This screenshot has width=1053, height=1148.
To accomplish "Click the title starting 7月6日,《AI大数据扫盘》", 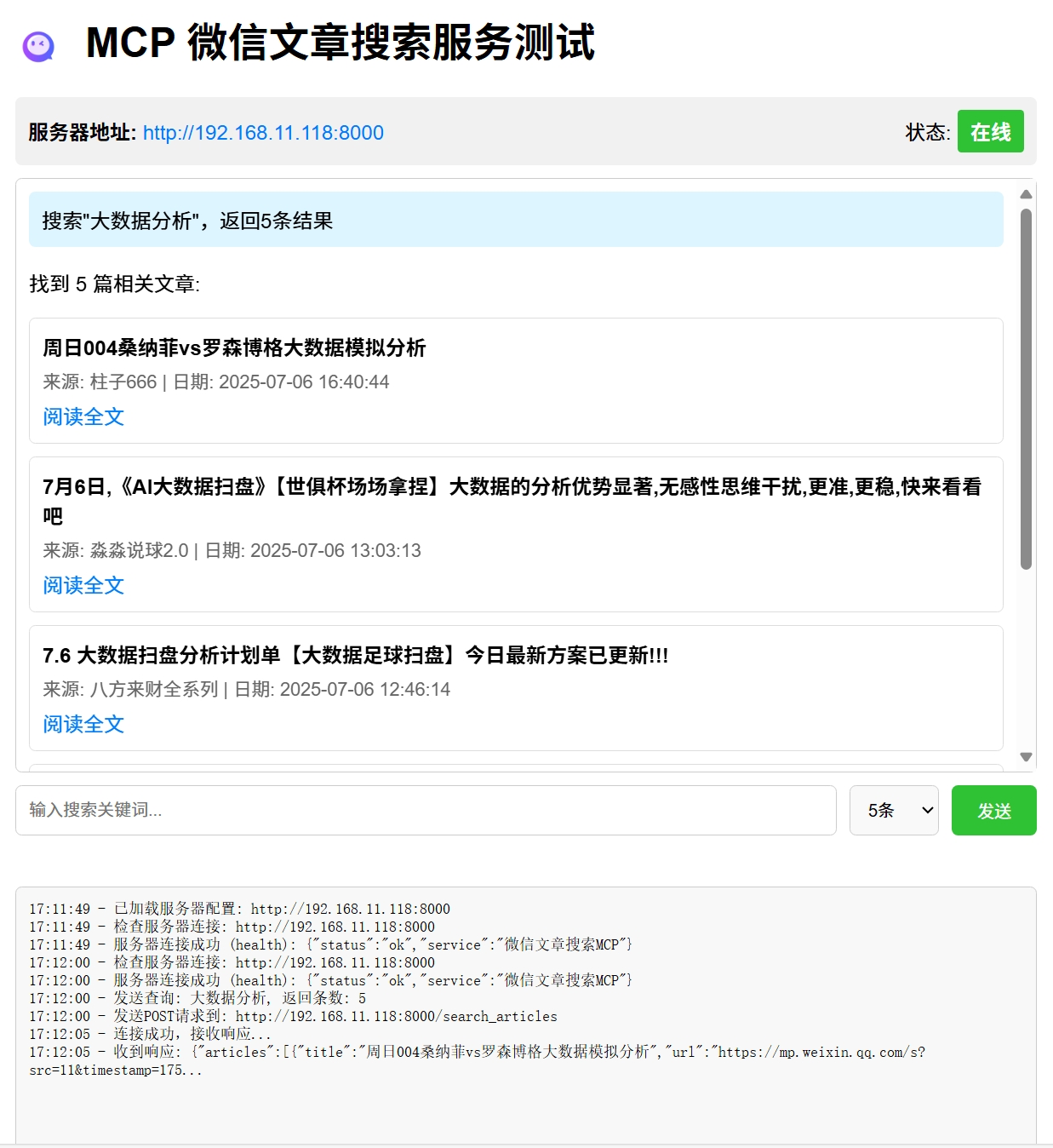I will tap(512, 501).
